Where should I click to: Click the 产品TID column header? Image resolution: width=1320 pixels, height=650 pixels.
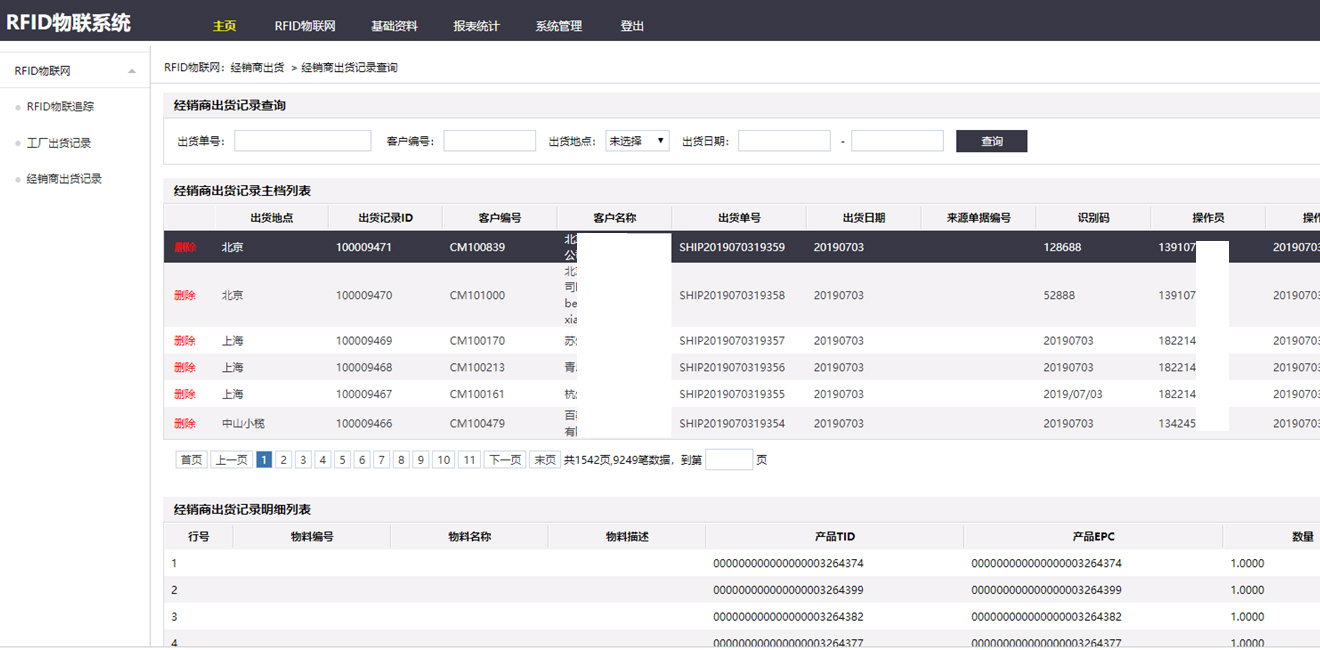point(835,537)
